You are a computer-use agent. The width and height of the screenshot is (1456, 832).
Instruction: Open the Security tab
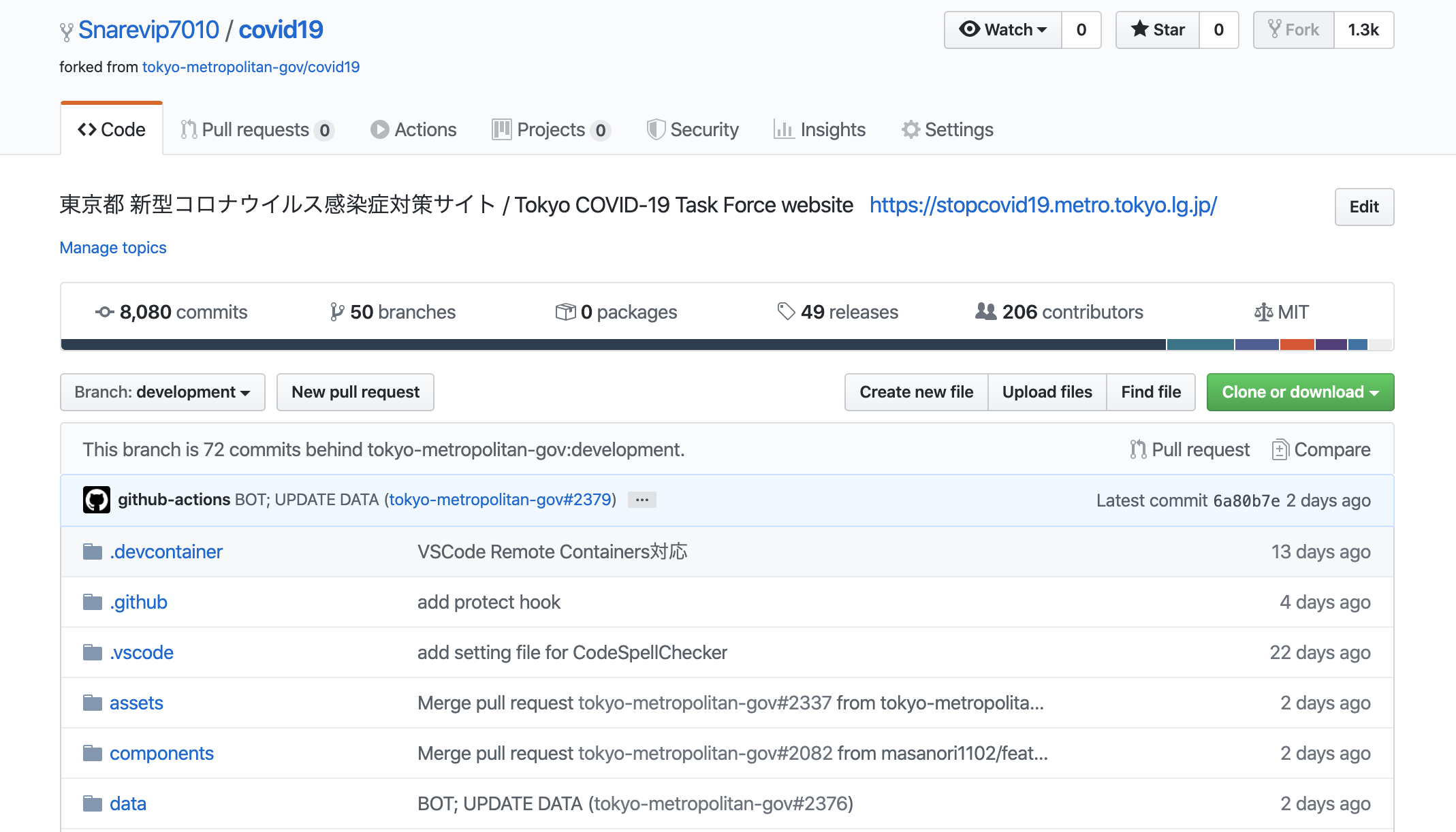(x=693, y=129)
